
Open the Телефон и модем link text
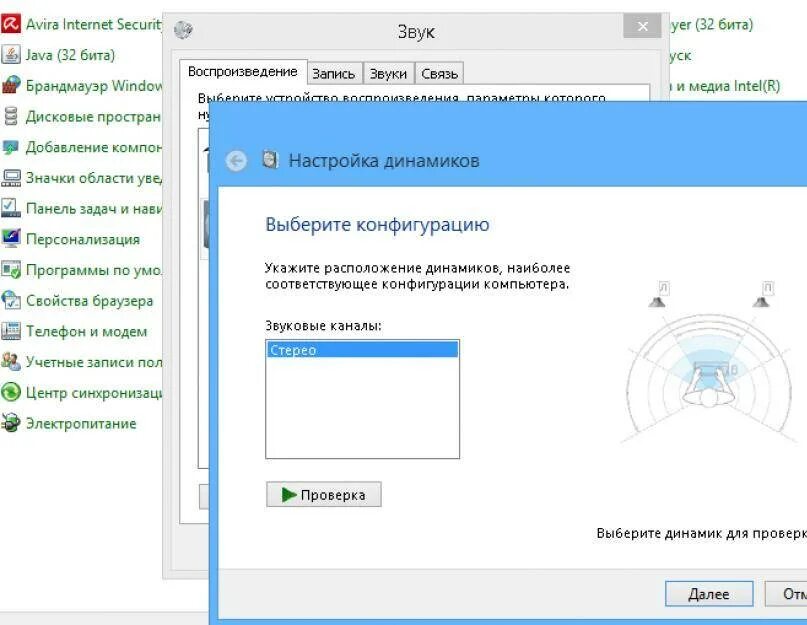coord(86,332)
